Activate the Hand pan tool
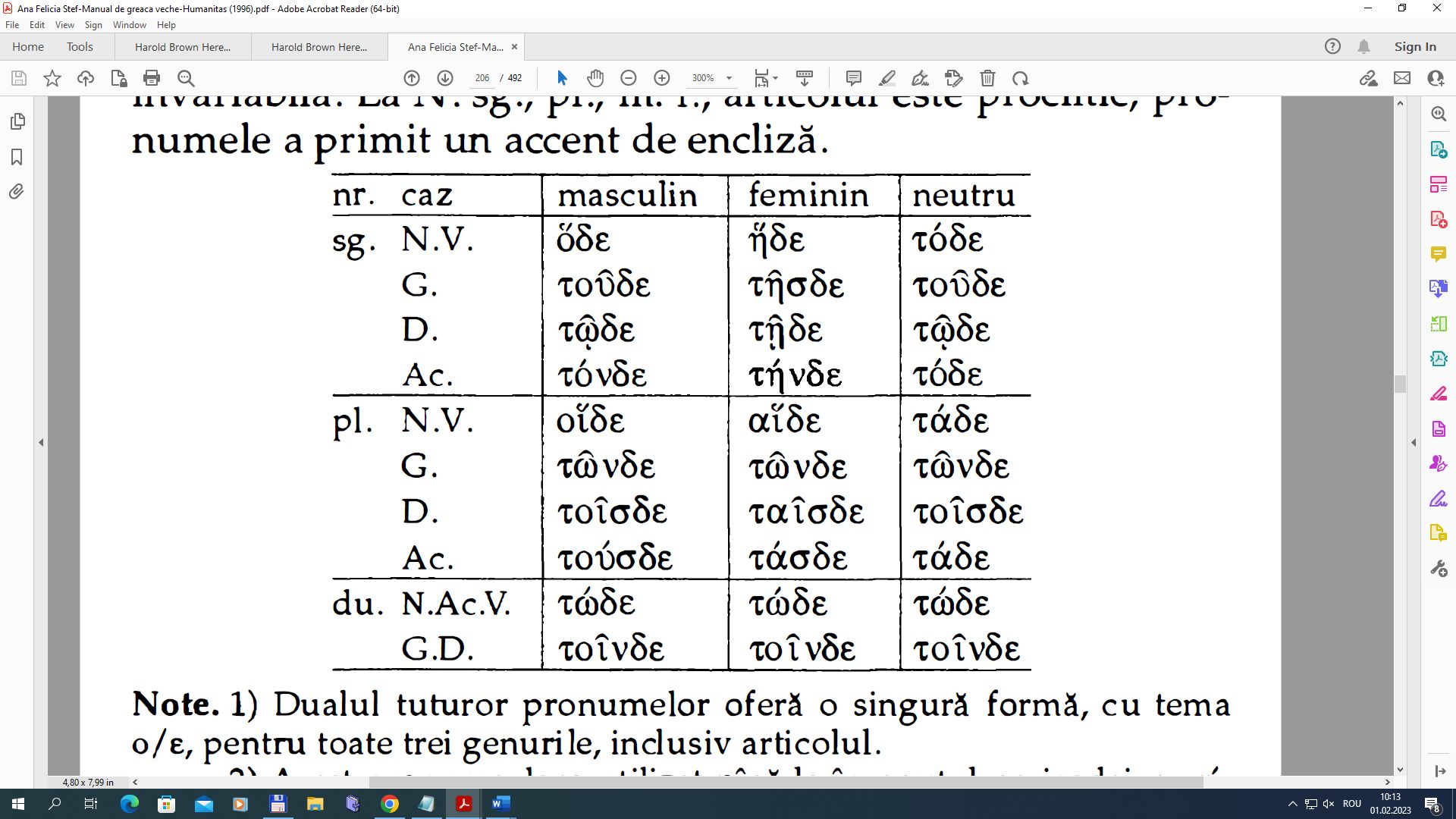Image resolution: width=1456 pixels, height=819 pixels. pos(595,78)
